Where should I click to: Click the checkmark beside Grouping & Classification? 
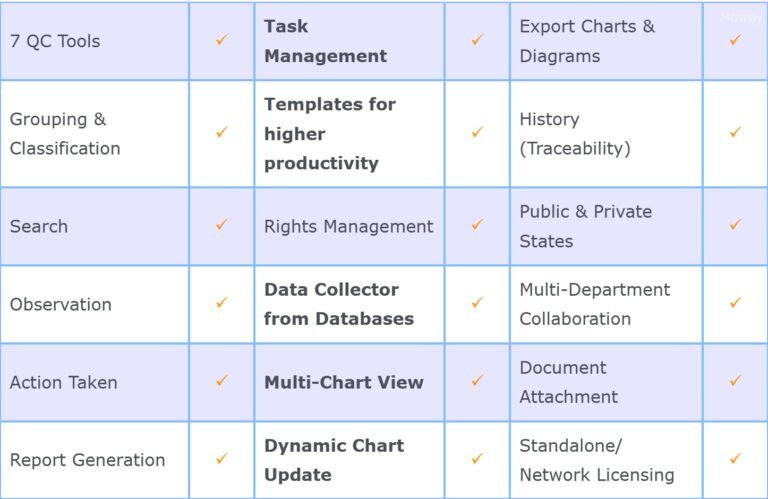coord(221,132)
